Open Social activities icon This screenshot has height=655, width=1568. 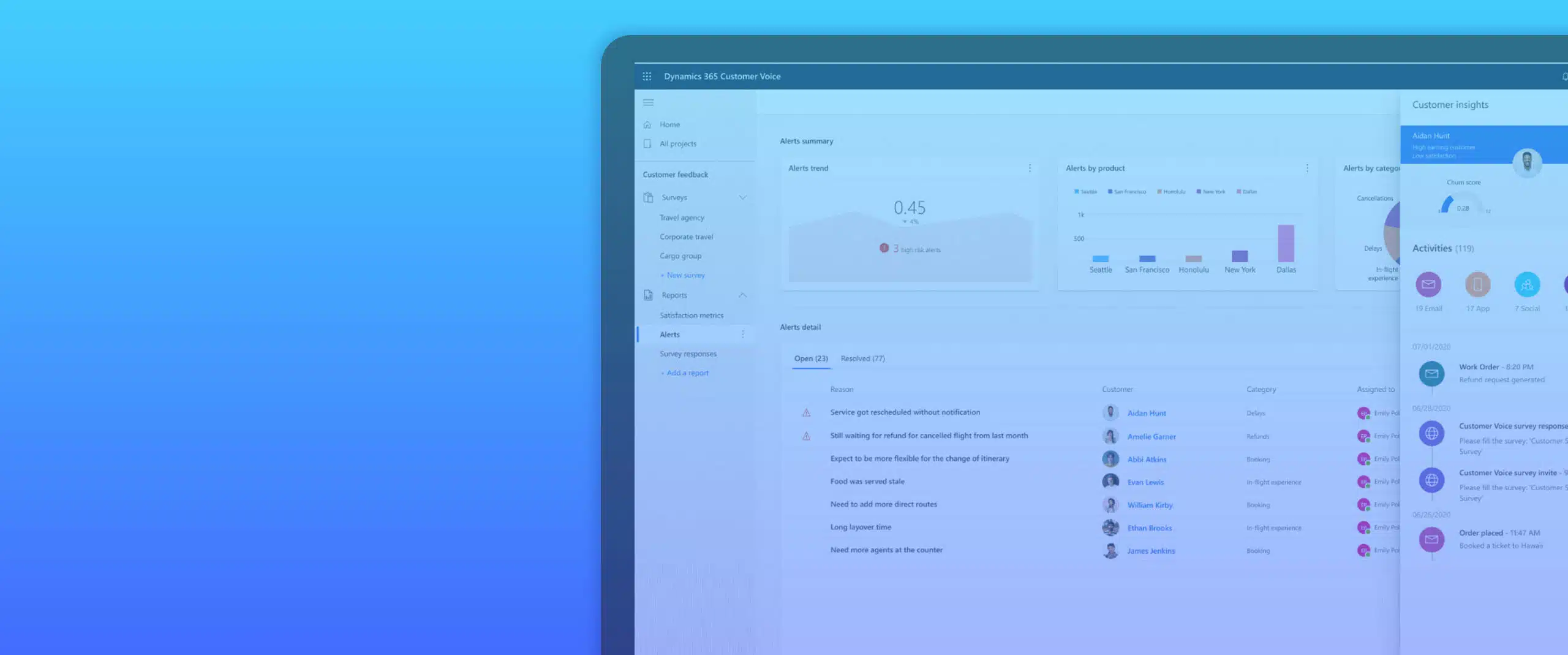click(1527, 284)
